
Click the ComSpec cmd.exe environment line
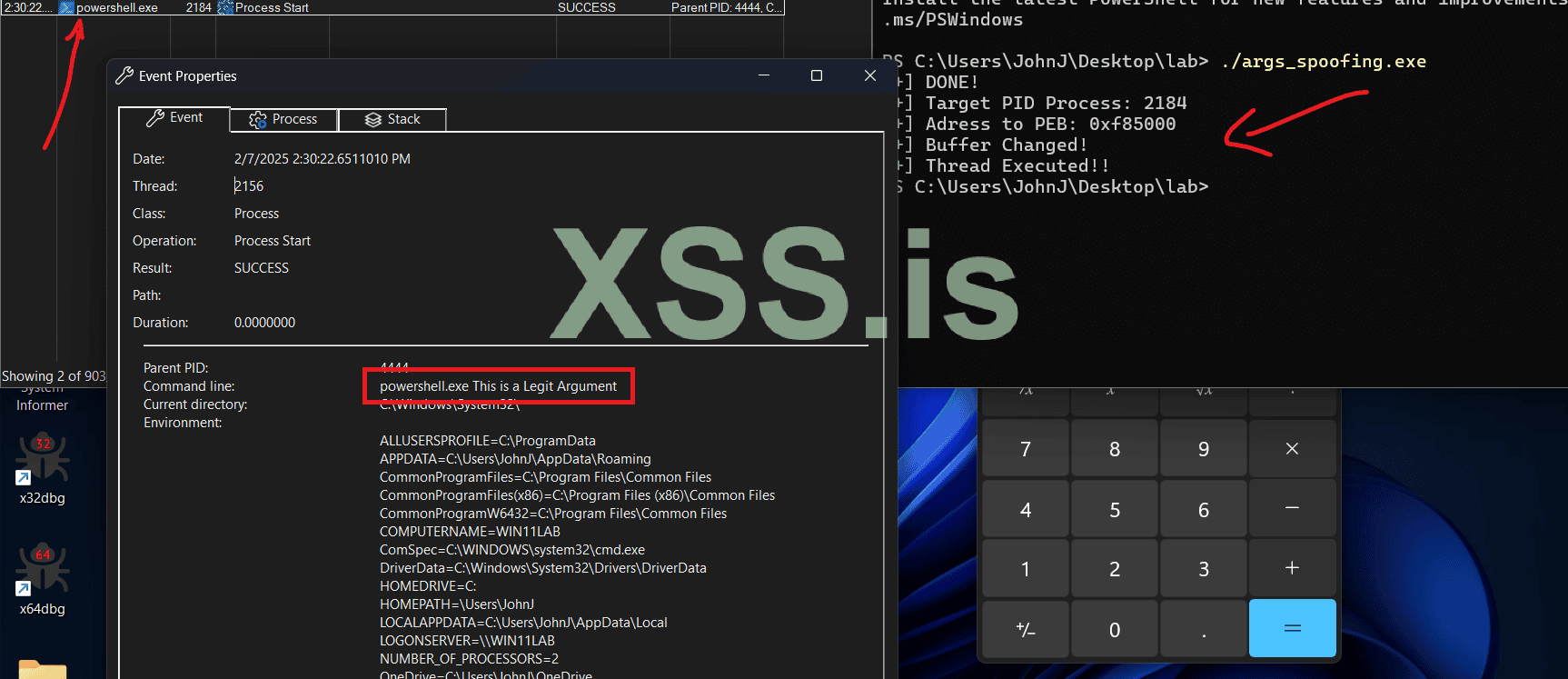(512, 550)
